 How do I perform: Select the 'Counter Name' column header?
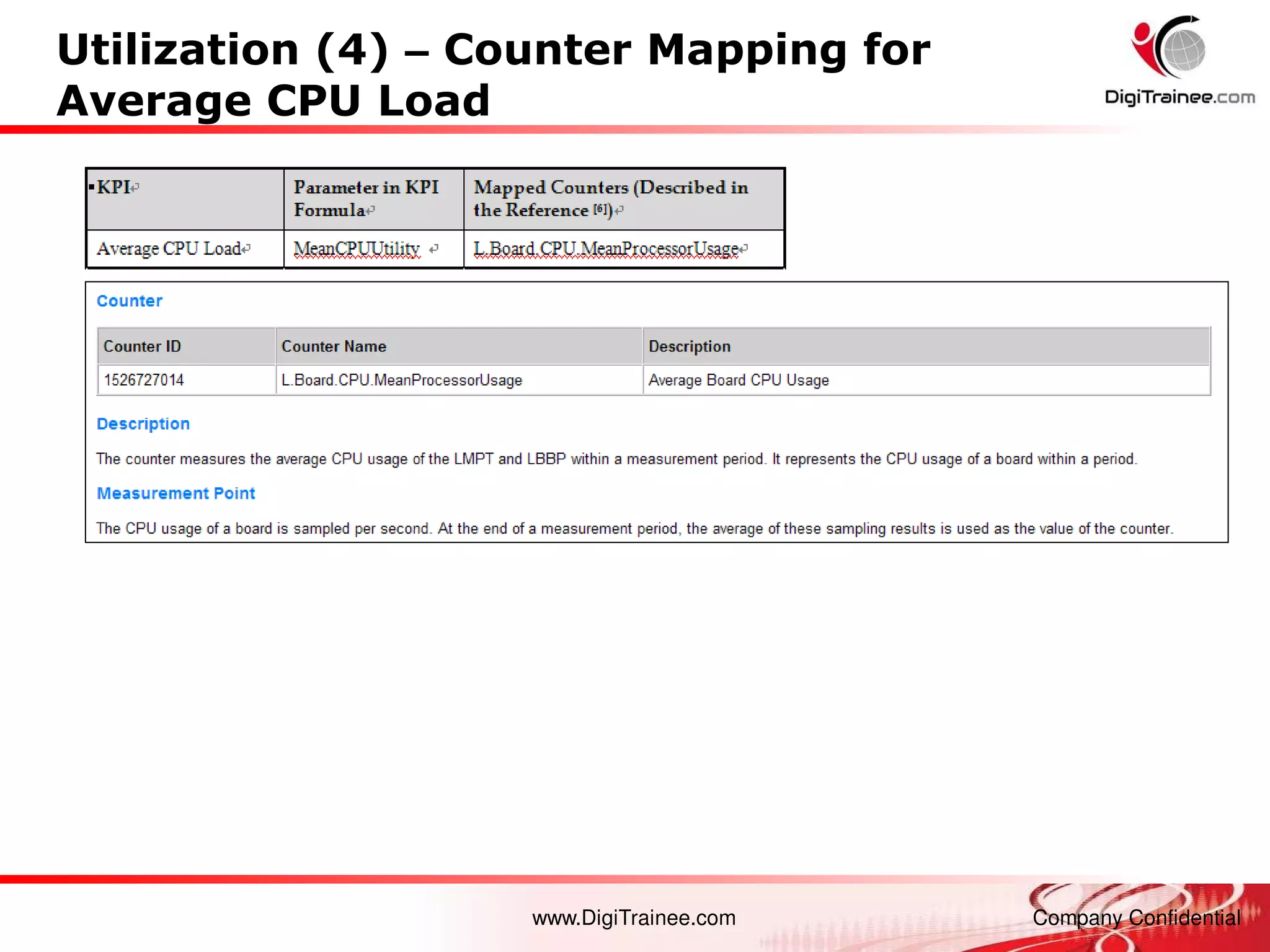pyautogui.click(x=459, y=346)
